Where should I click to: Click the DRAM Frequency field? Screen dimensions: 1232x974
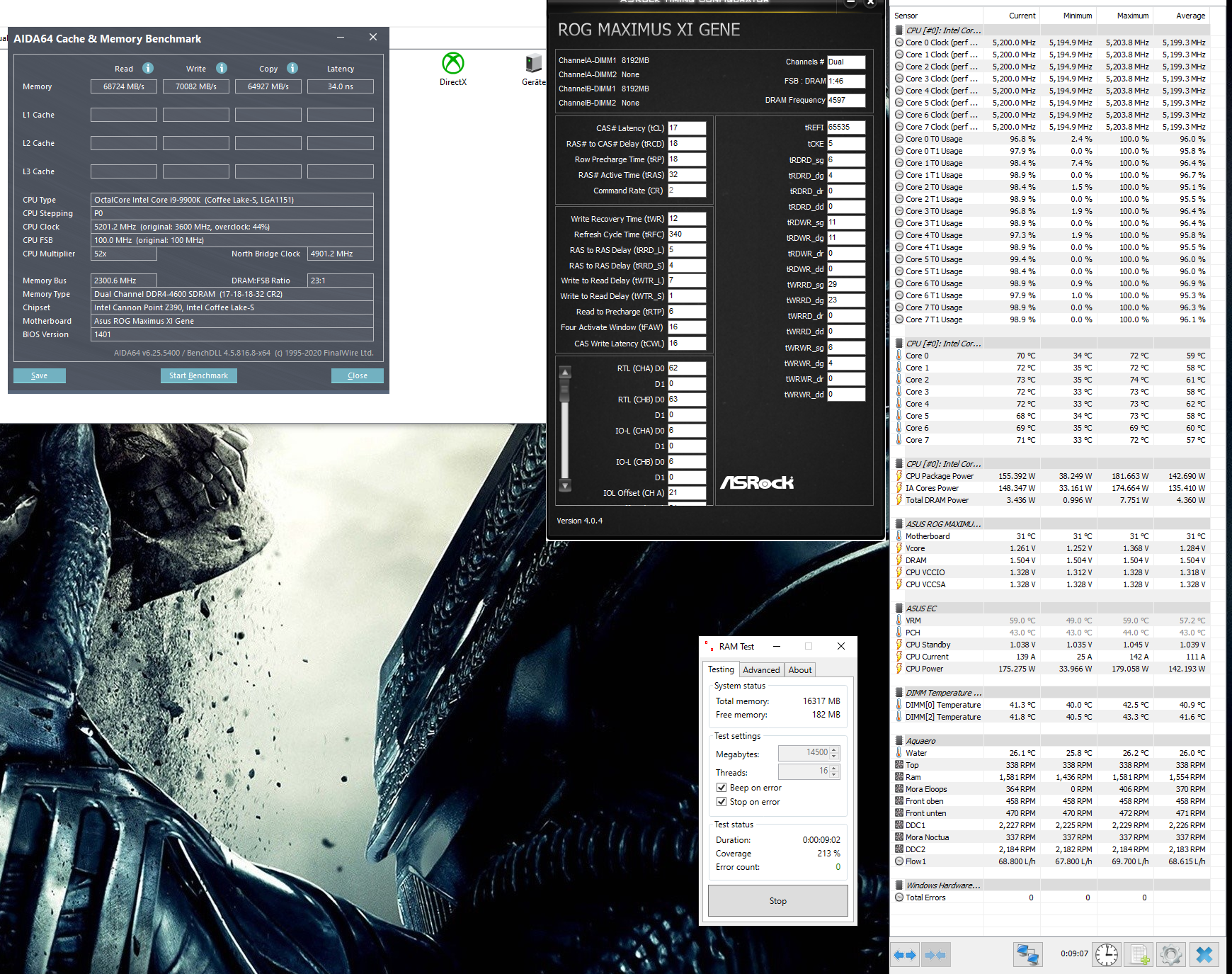point(846,100)
